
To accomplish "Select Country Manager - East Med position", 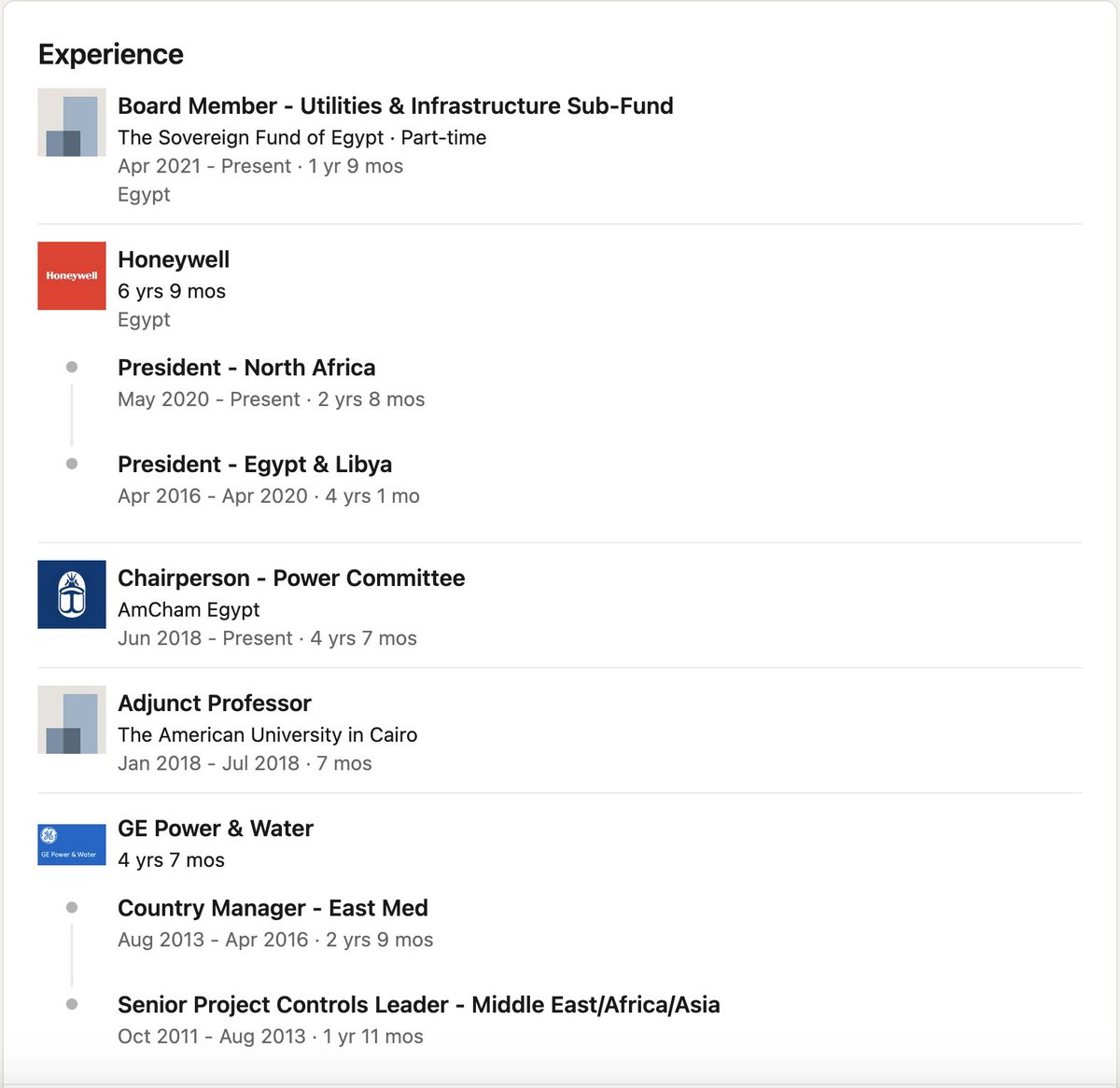I will (x=273, y=909).
